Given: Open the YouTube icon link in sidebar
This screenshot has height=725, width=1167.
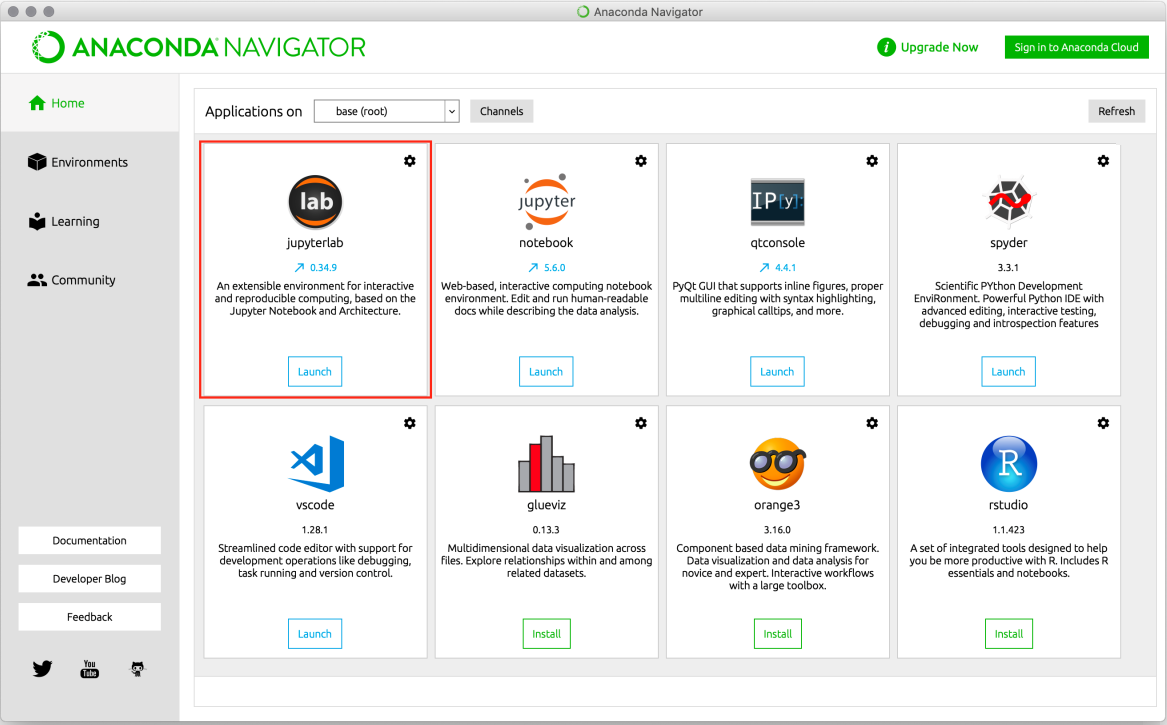Looking at the screenshot, I should click(x=90, y=669).
